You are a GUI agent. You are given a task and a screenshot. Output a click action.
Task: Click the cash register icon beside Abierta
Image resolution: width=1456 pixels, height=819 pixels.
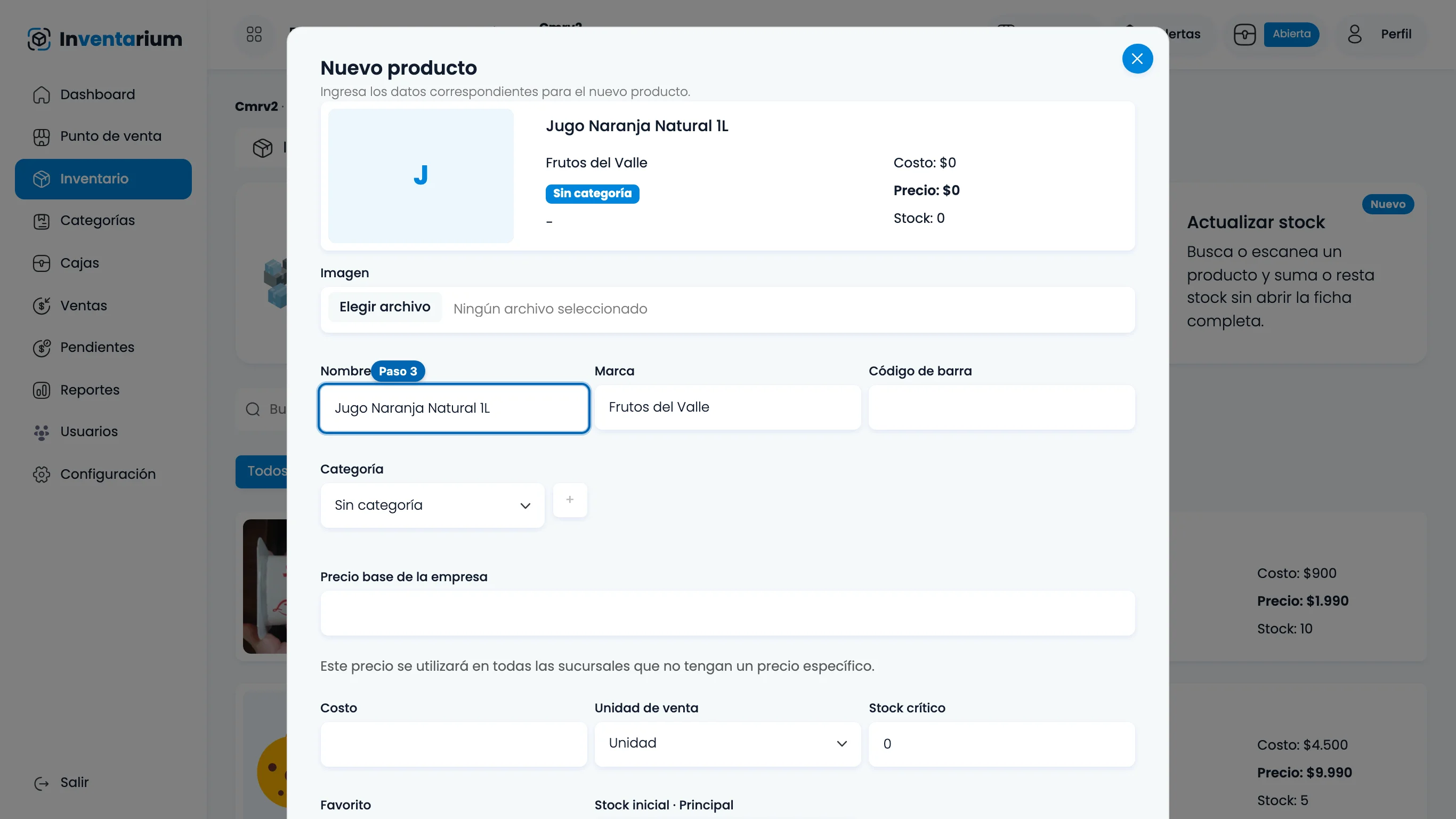(1244, 35)
